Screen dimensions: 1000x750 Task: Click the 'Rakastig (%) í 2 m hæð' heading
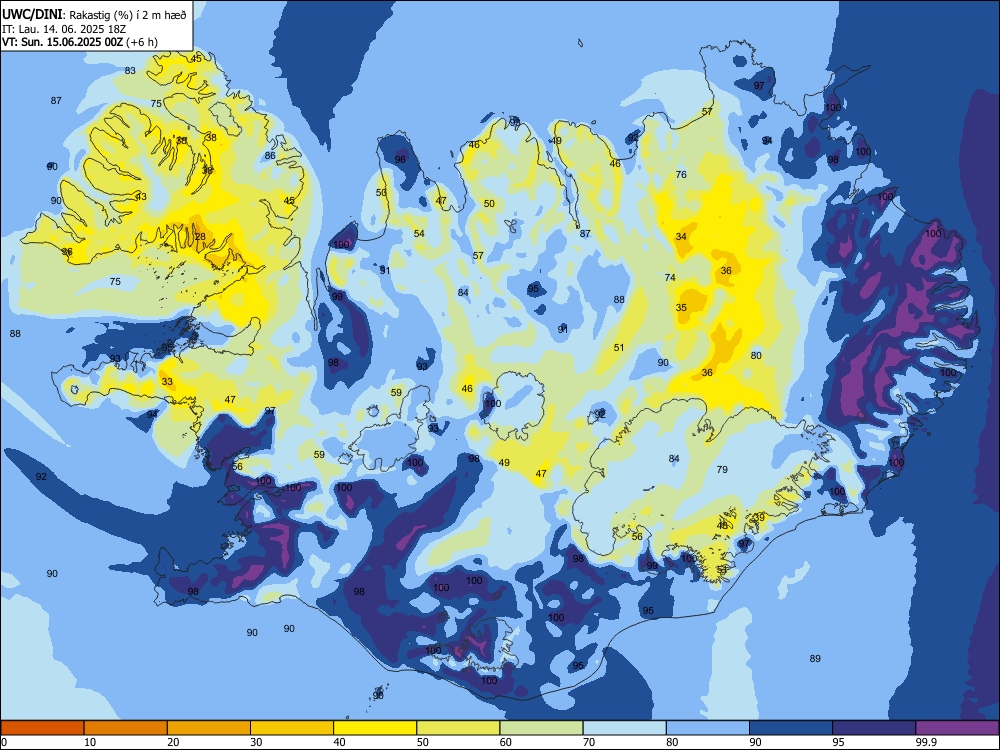128,15
